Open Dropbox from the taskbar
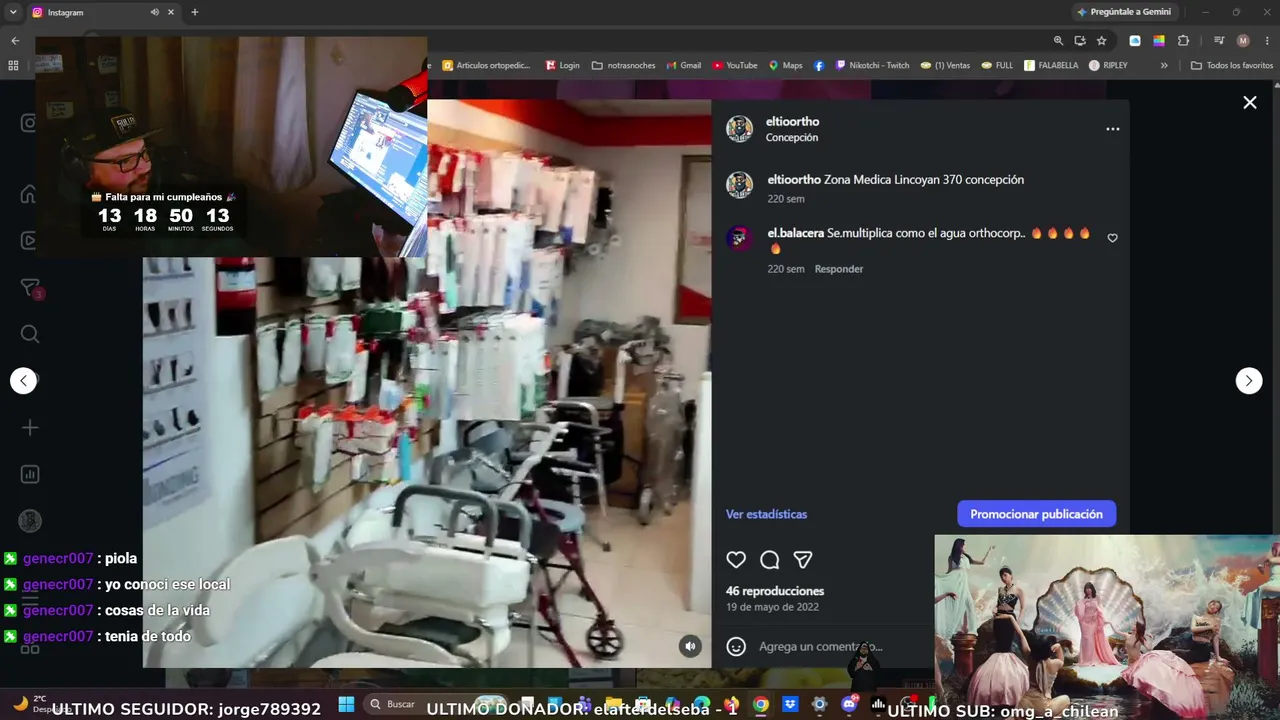The image size is (1280, 720). click(790, 704)
